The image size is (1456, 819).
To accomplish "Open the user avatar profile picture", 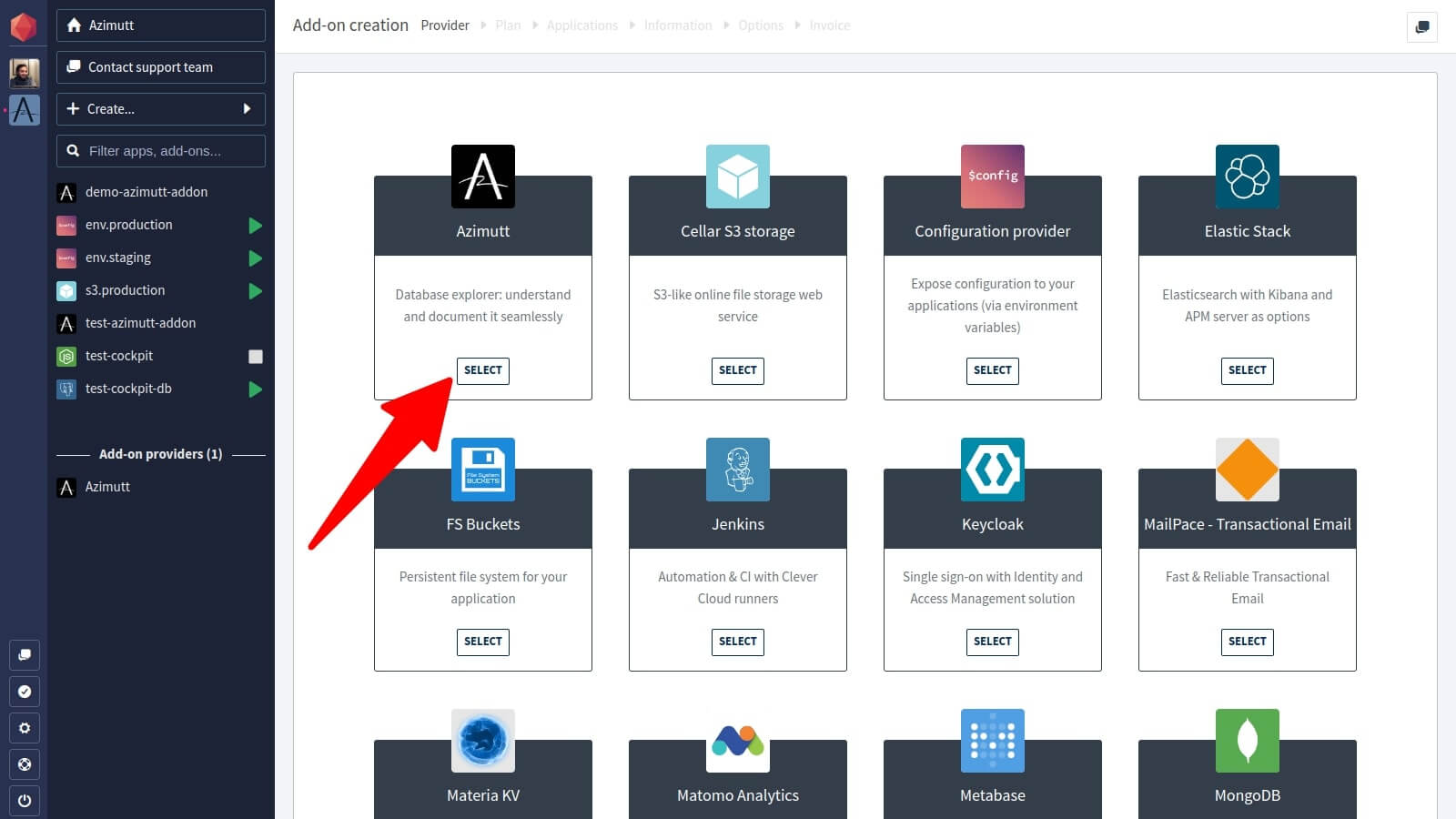I will [x=25, y=73].
